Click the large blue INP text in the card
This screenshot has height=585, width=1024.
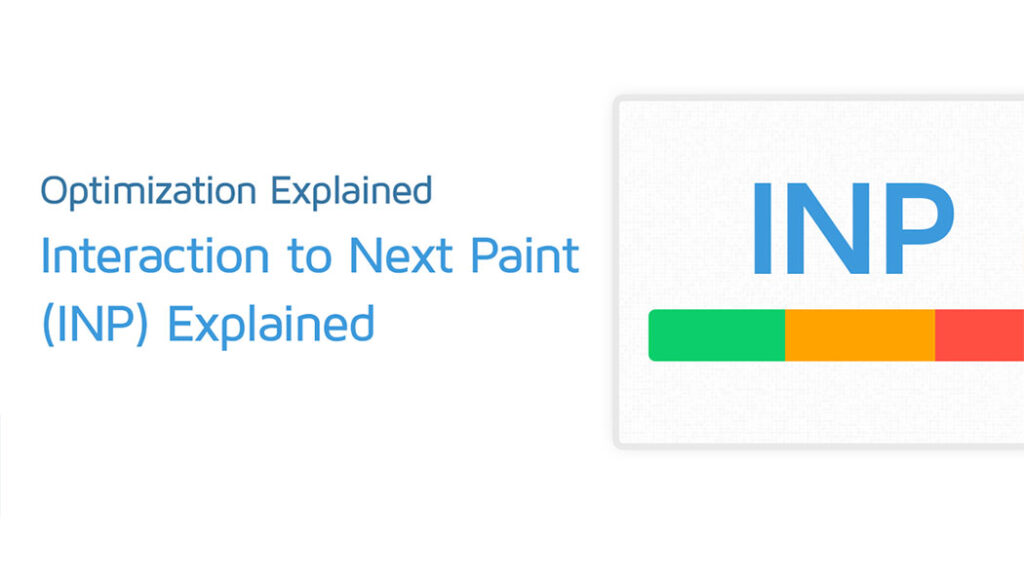852,228
